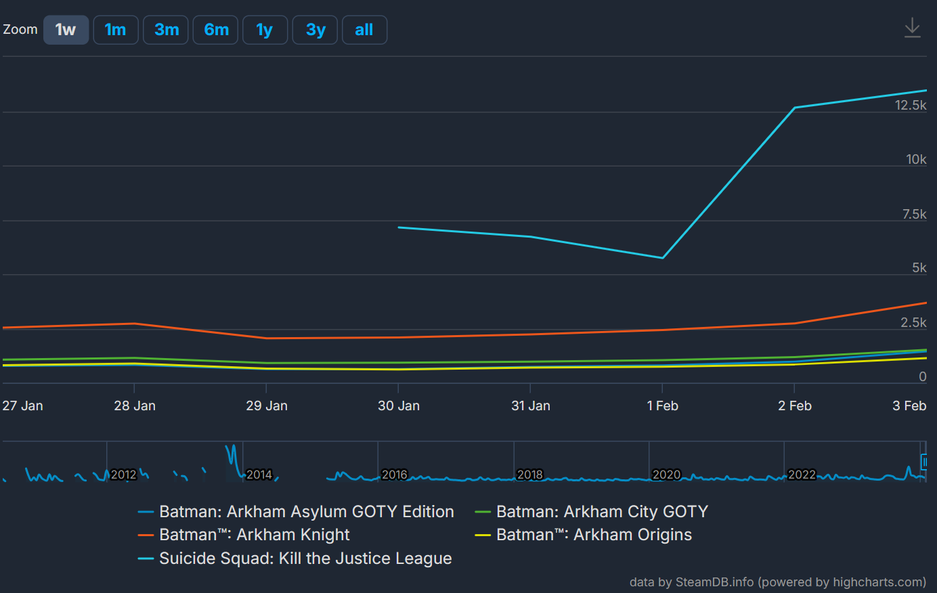
Task: Click the 2020 label in the navigator
Action: (665, 475)
